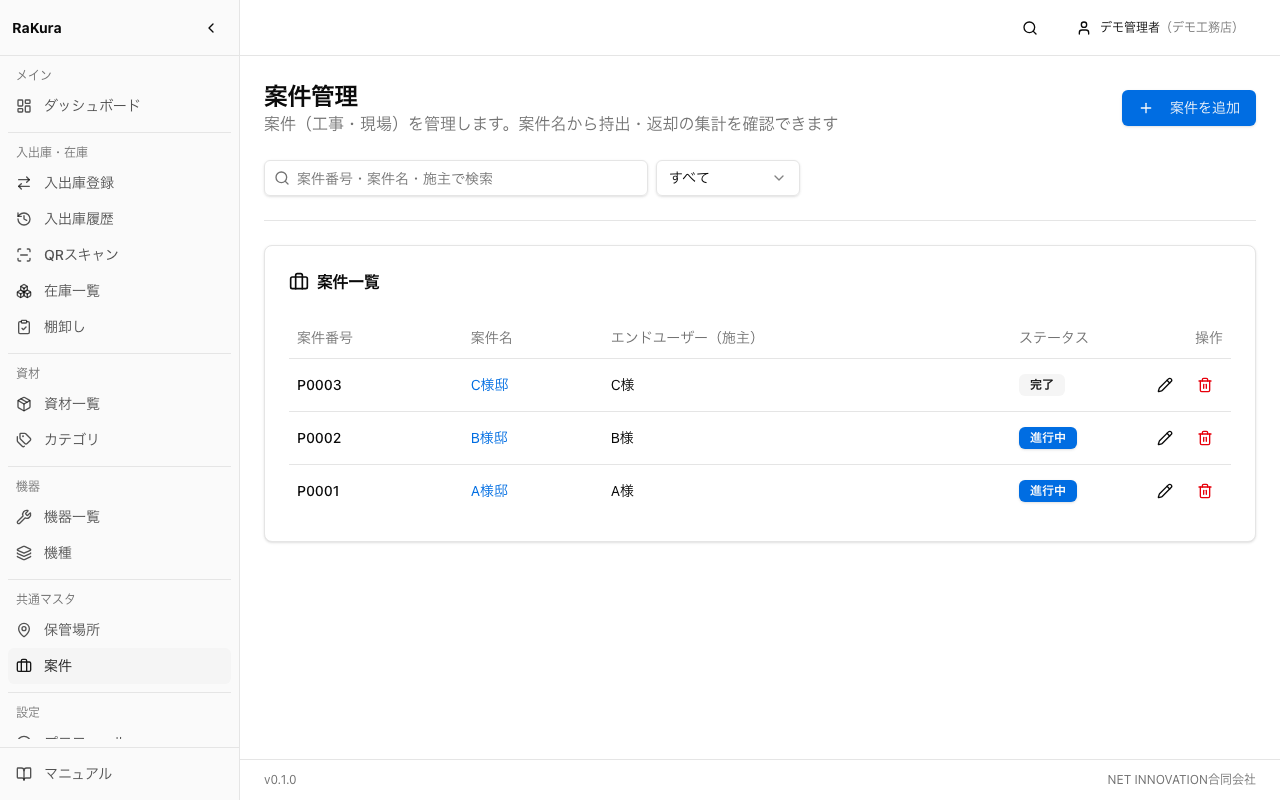Go to 資材一覧 page
This screenshot has width=1280, height=800.
pyautogui.click(x=119, y=404)
